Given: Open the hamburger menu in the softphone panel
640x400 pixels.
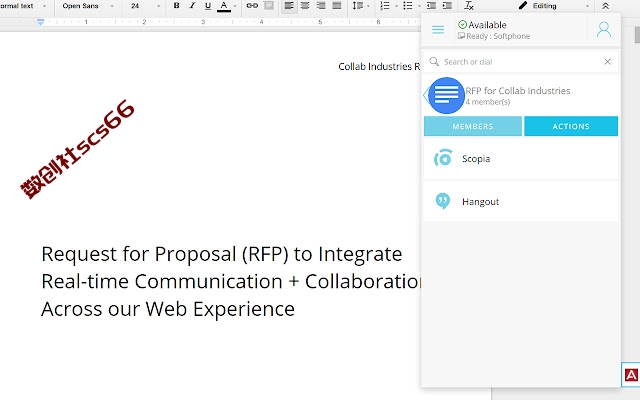Looking at the screenshot, I should click(x=438, y=29).
